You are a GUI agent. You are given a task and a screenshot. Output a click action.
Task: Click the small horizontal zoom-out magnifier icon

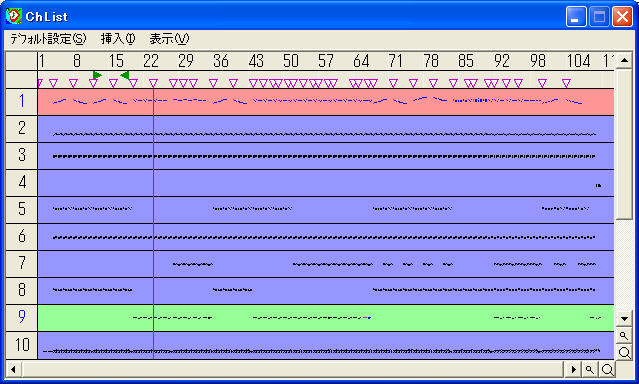tap(590, 369)
